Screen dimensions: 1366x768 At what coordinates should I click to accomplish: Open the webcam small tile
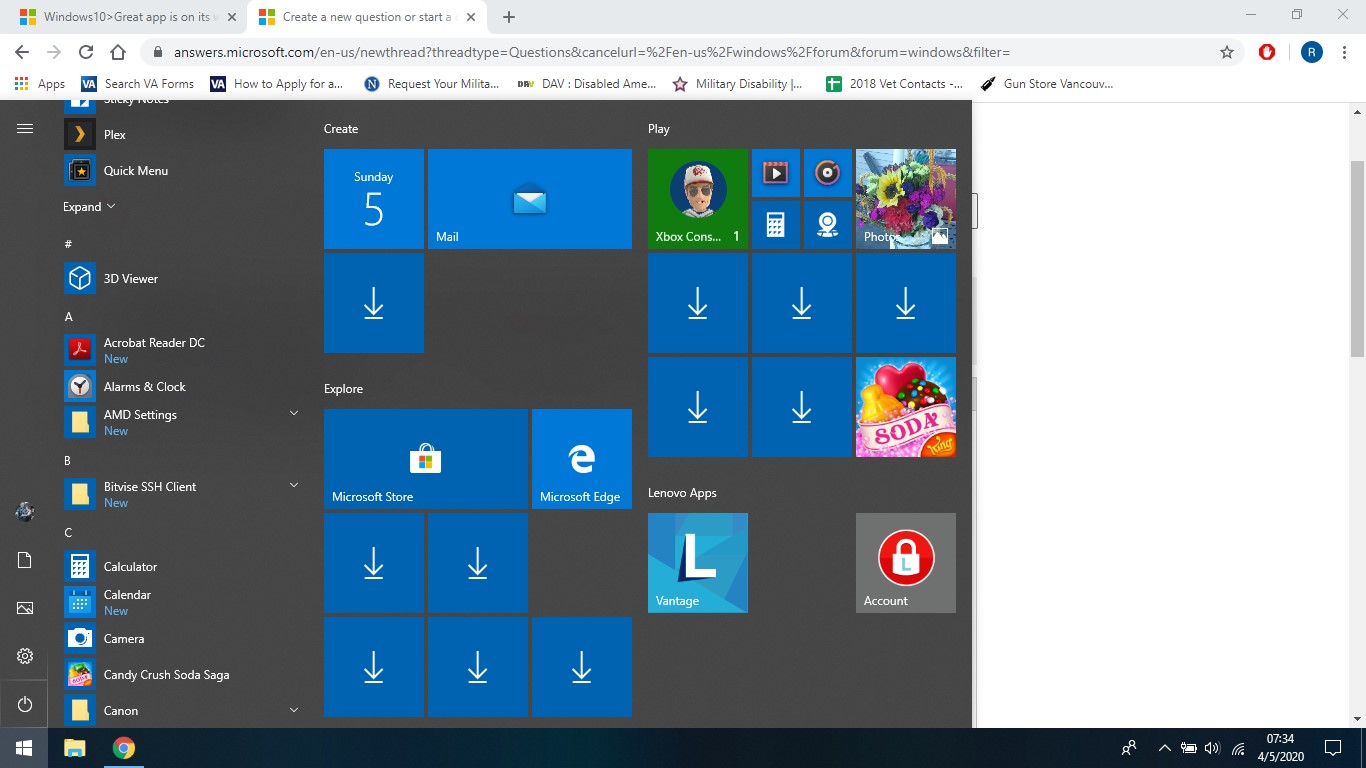pyautogui.click(x=828, y=225)
